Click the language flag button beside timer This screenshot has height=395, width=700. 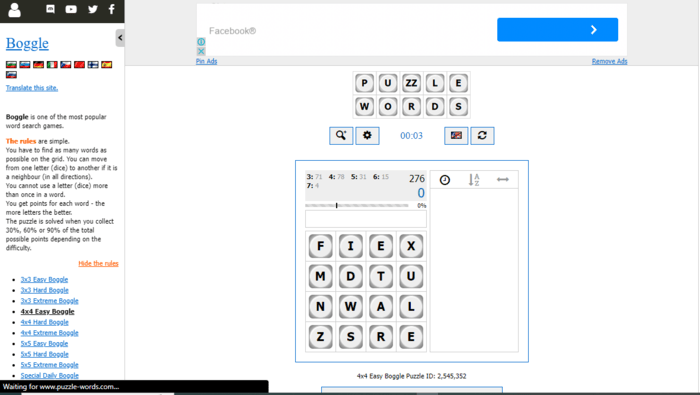[x=456, y=136]
